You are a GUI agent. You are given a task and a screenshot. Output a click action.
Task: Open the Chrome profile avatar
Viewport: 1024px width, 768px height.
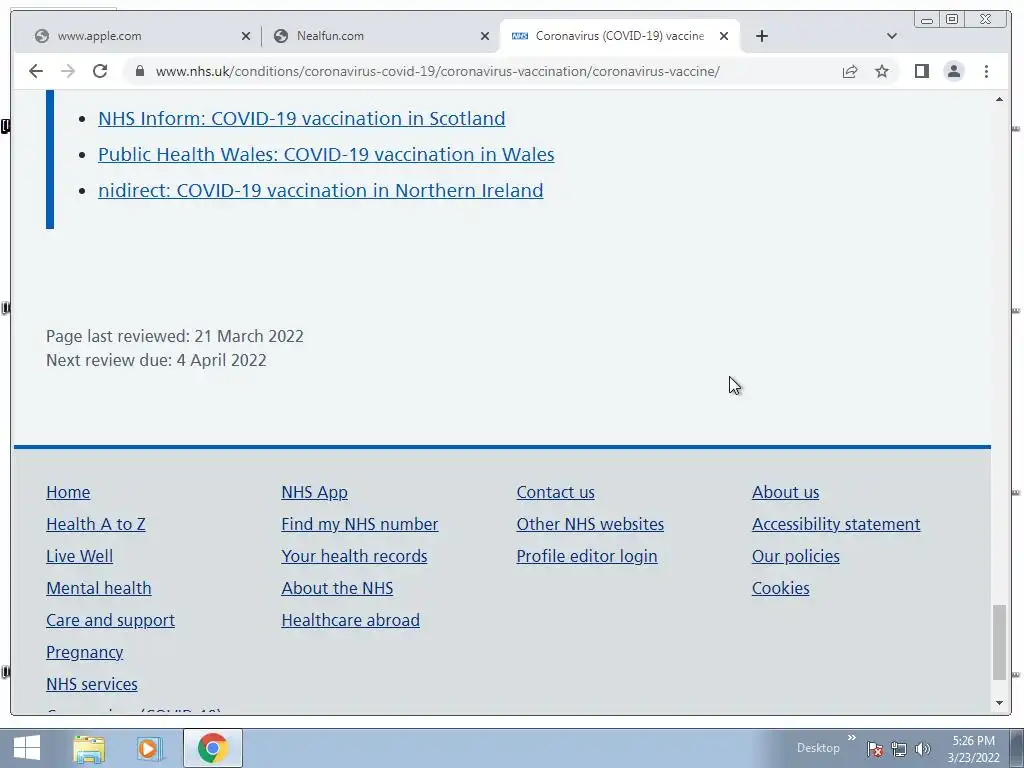(954, 71)
